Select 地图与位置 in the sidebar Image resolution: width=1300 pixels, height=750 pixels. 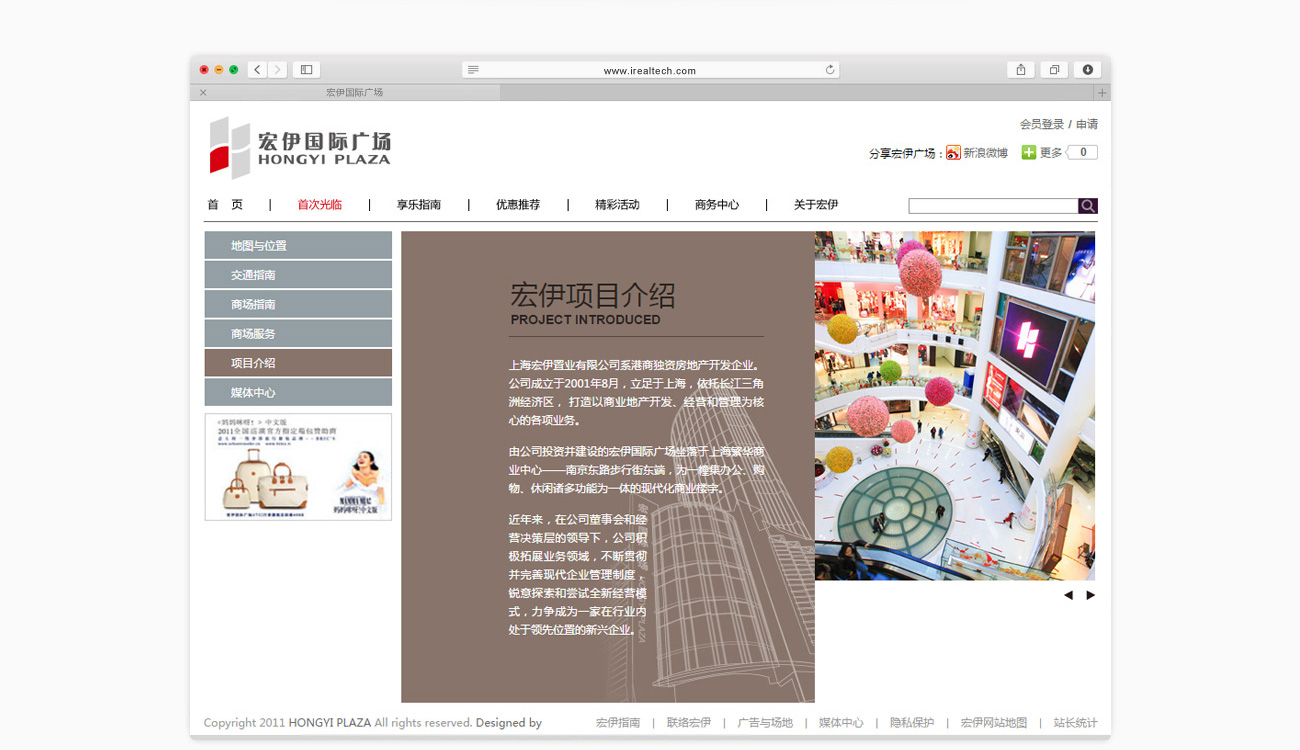[298, 246]
